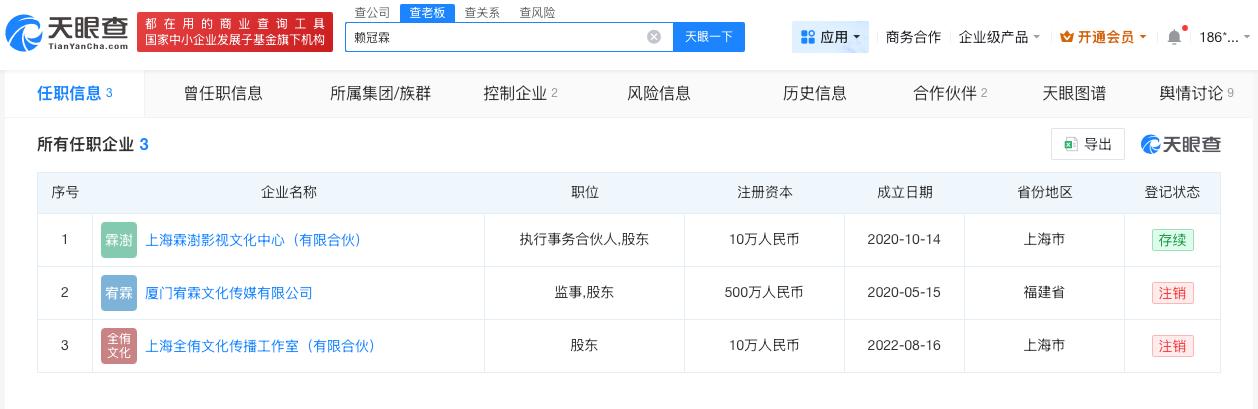Open the 186 account dropdown

tap(1224, 37)
